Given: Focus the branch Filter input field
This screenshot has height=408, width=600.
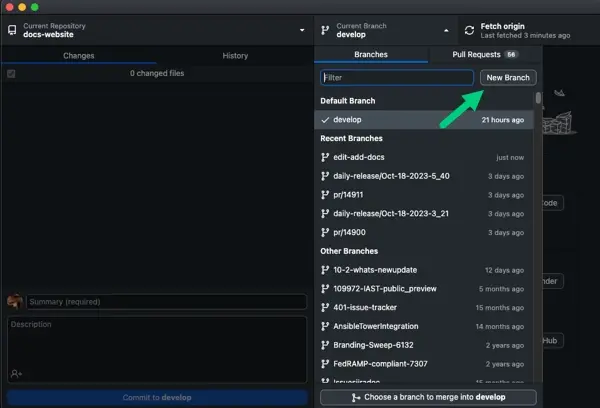Looking at the screenshot, I should [397, 77].
